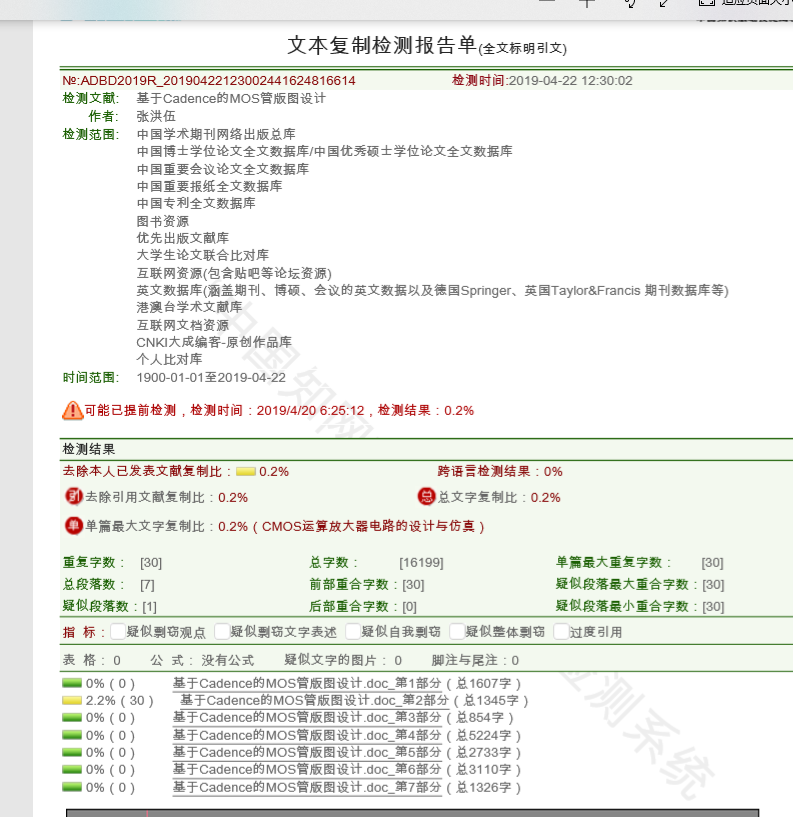The width and height of the screenshot is (793, 817).
Task: Click the CMOS运算放大器电路的设计与仿真 title
Action: [368, 527]
